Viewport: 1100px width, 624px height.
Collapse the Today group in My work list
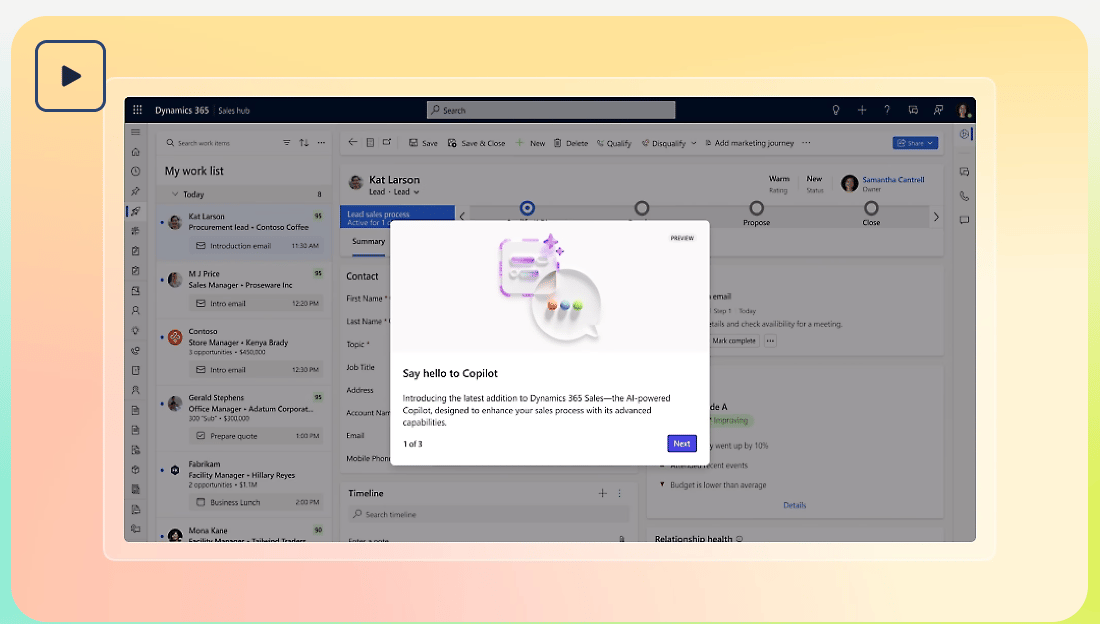(176, 193)
